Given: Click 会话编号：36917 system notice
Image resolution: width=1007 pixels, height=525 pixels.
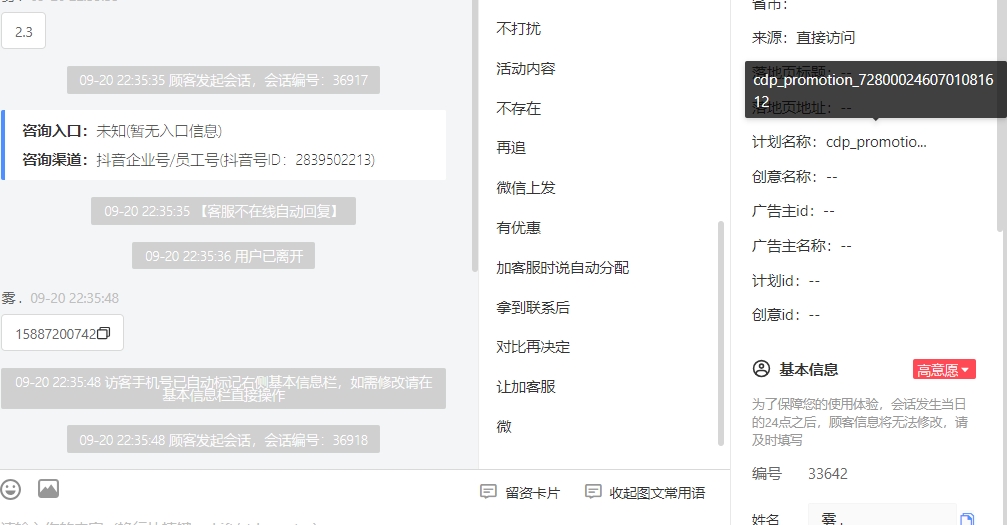Looking at the screenshot, I should [223, 80].
